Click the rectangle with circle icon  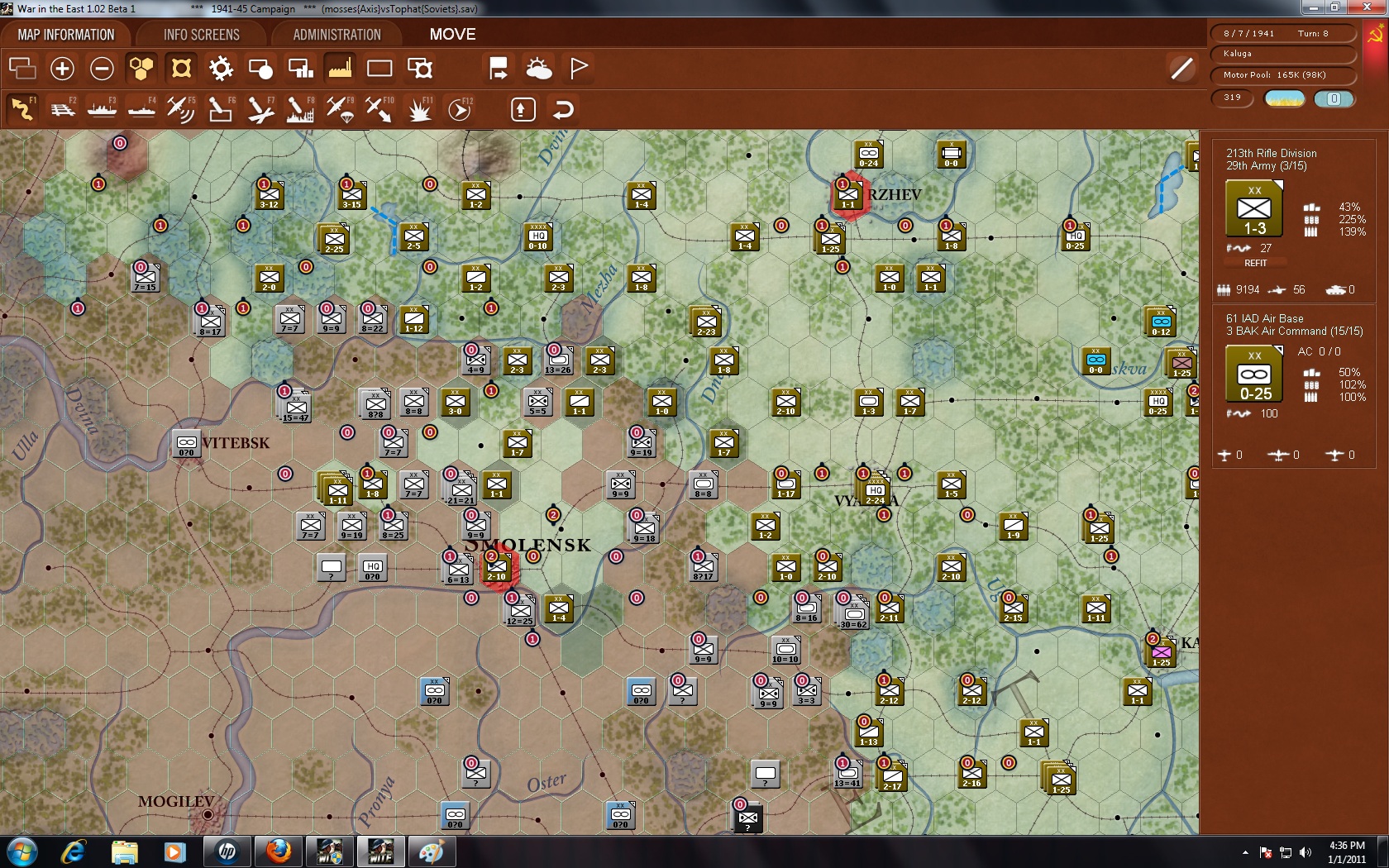click(x=260, y=68)
